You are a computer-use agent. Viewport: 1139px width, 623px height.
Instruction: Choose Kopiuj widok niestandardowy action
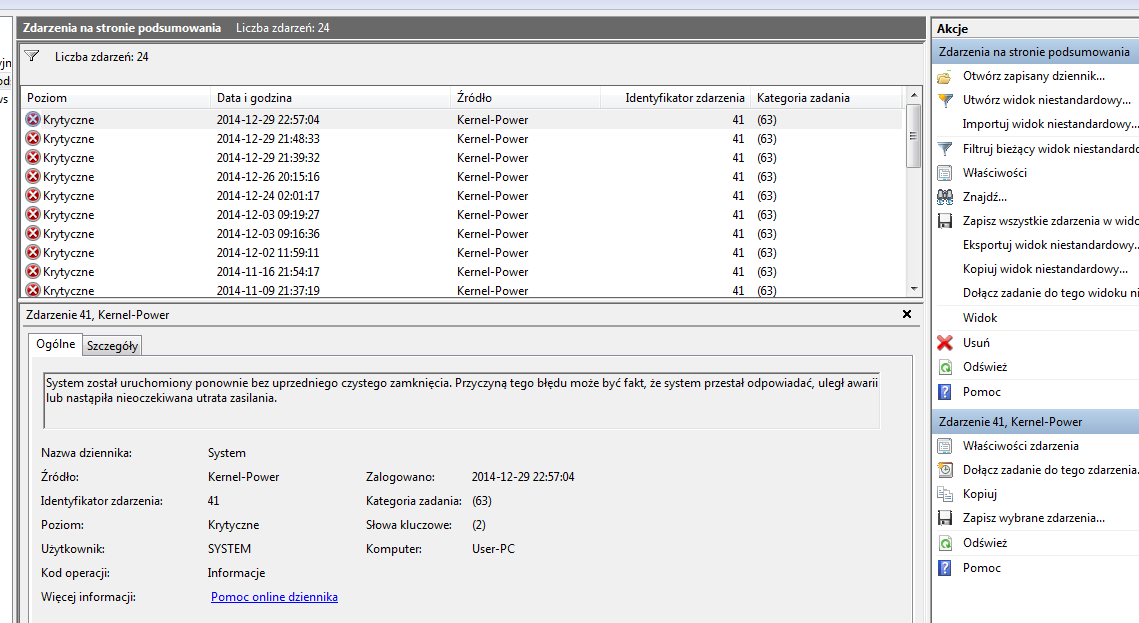tap(1045, 269)
